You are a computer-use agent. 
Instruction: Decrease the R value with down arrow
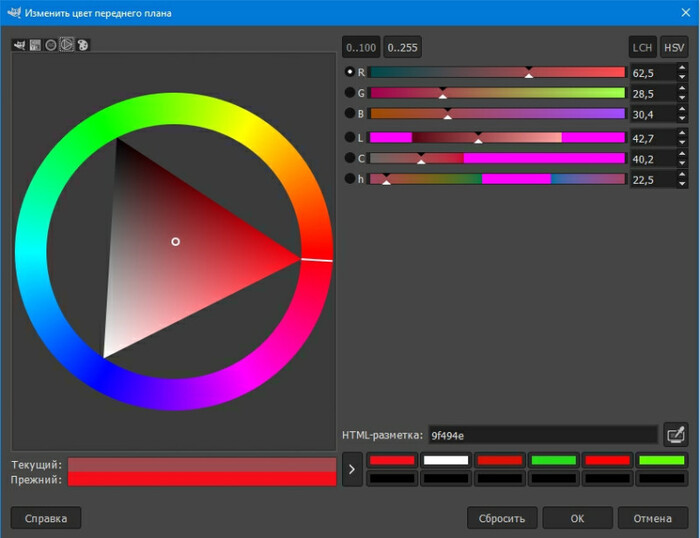tap(682, 77)
